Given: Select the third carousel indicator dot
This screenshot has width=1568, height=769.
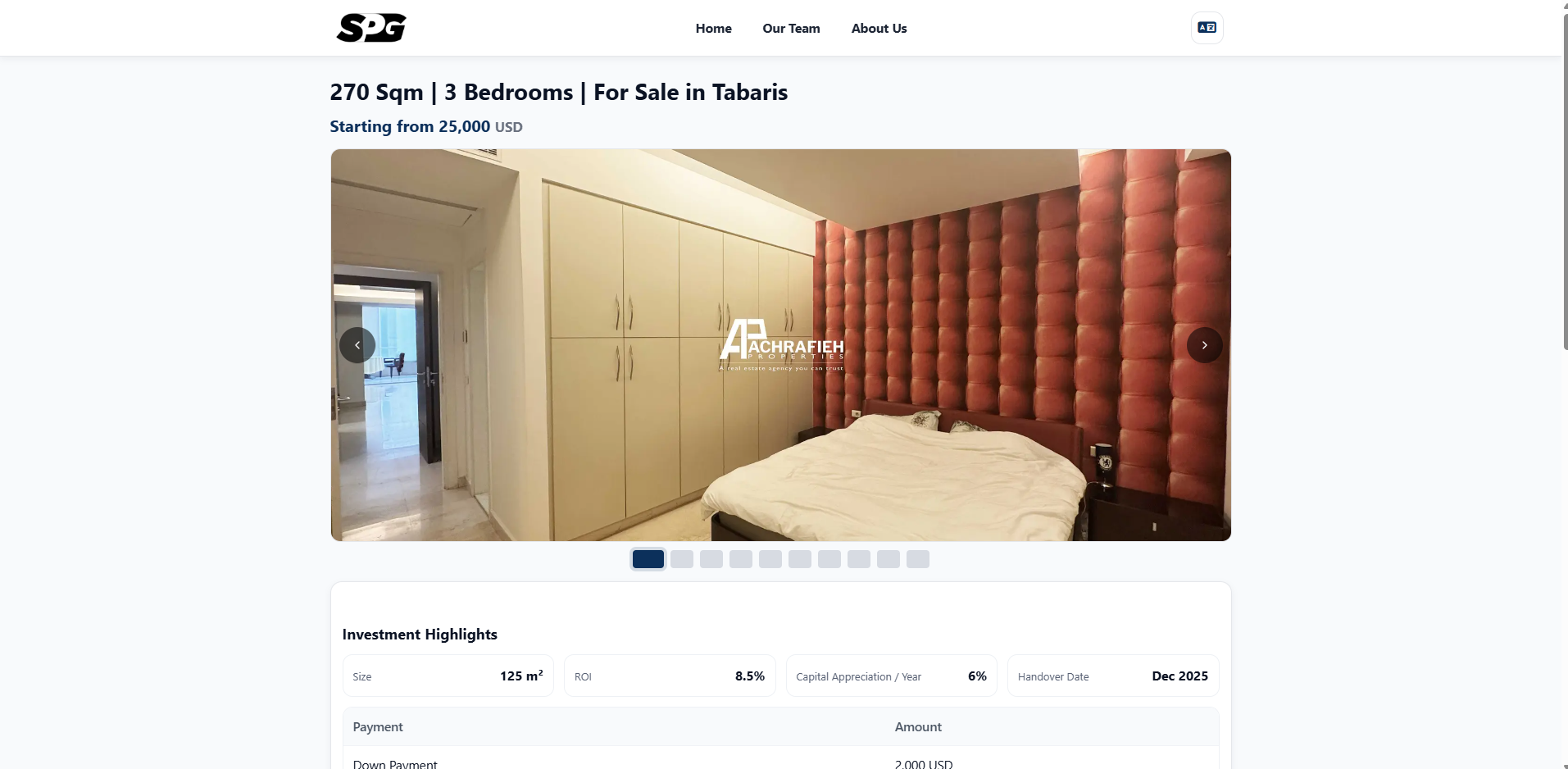Looking at the screenshot, I should (x=711, y=559).
